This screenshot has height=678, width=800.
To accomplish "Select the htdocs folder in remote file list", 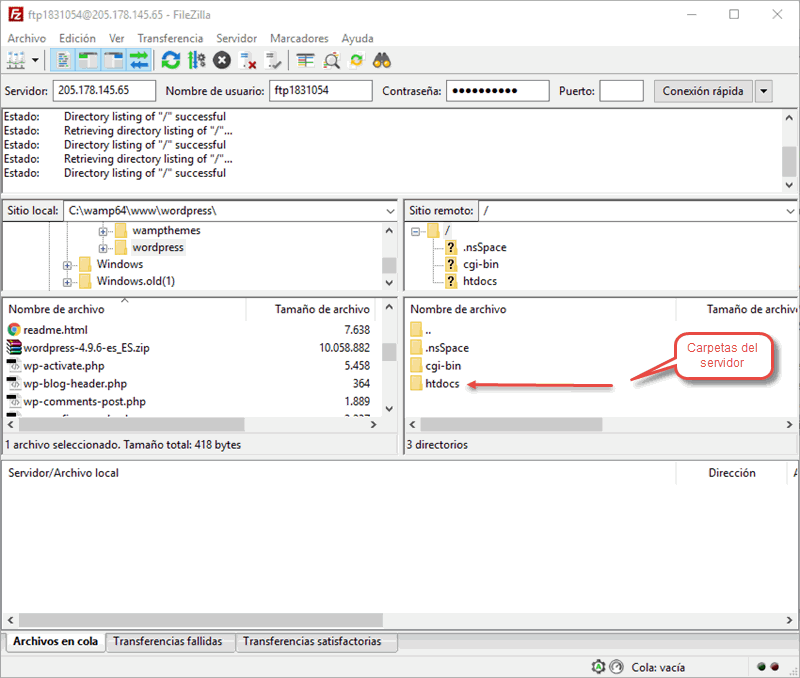I will tap(441, 384).
